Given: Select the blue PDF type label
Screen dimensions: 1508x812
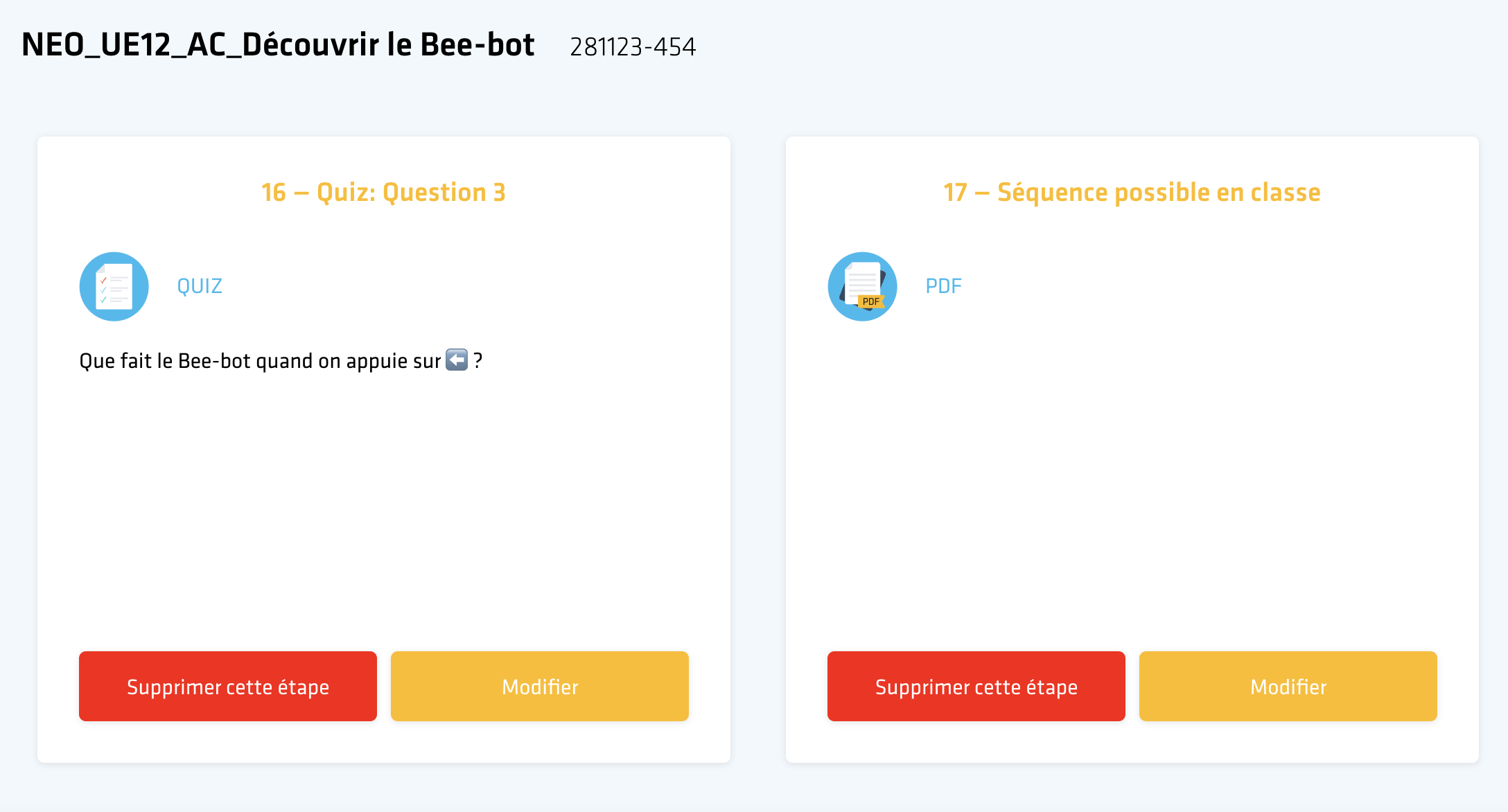Looking at the screenshot, I should [943, 286].
